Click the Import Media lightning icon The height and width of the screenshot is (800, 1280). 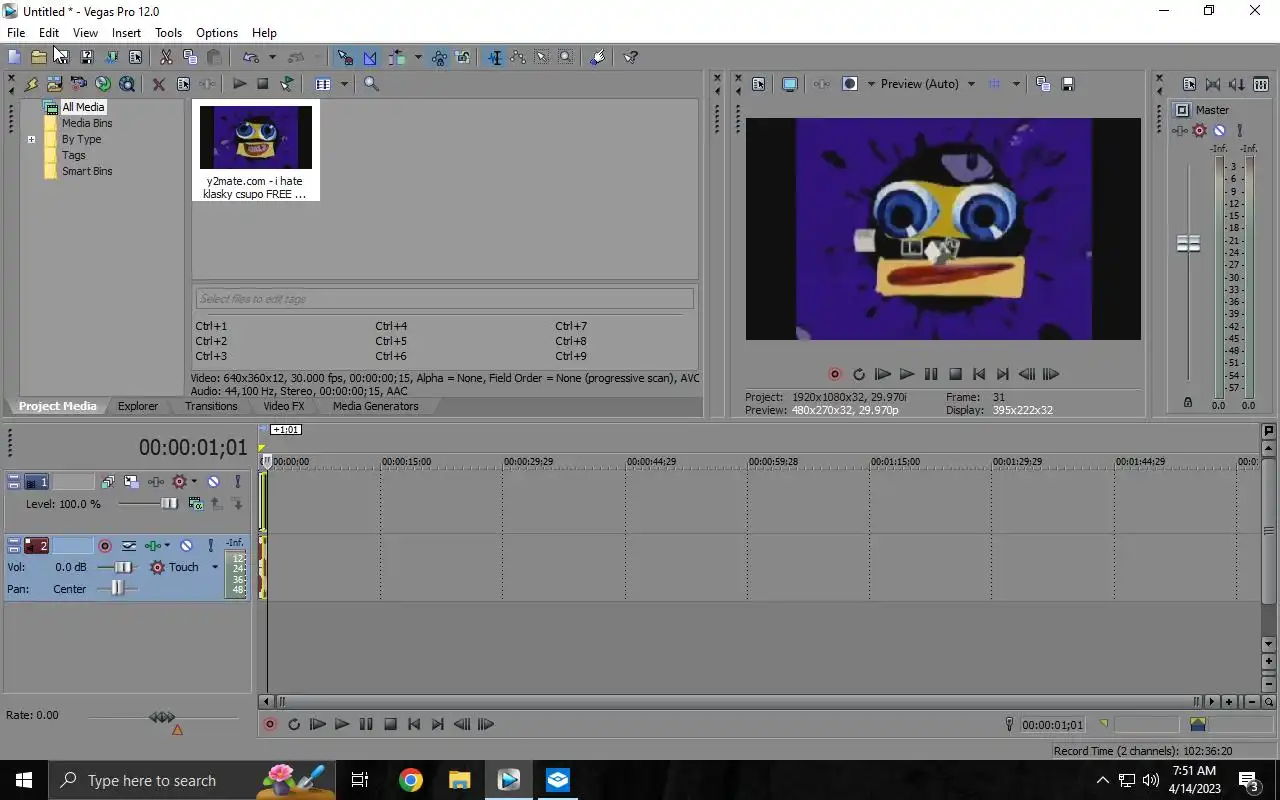click(31, 84)
